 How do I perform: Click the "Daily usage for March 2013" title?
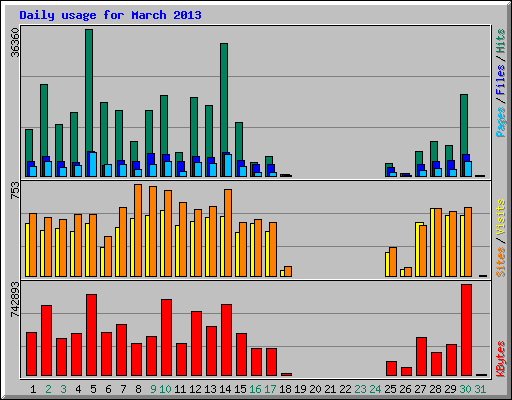click(110, 15)
